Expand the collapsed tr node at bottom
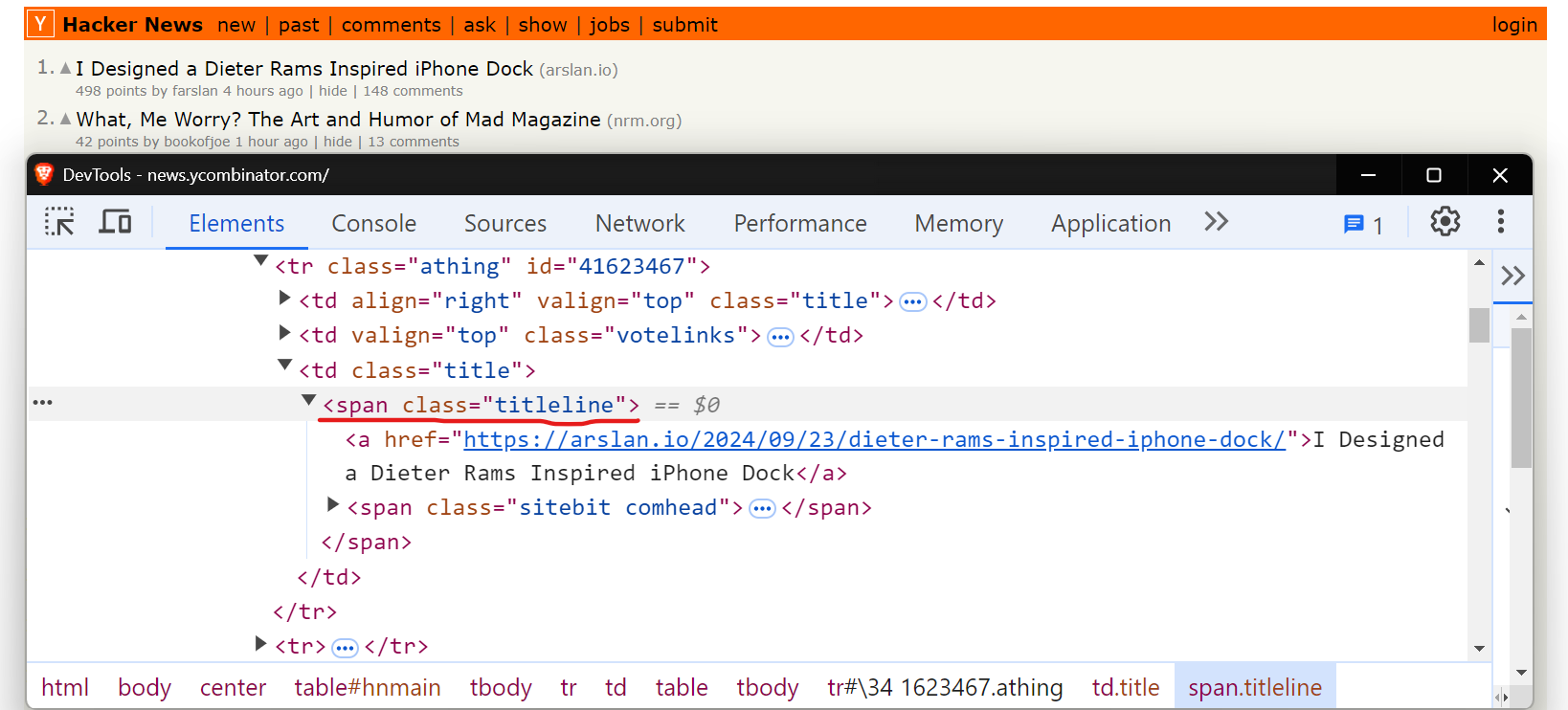 [x=260, y=644]
